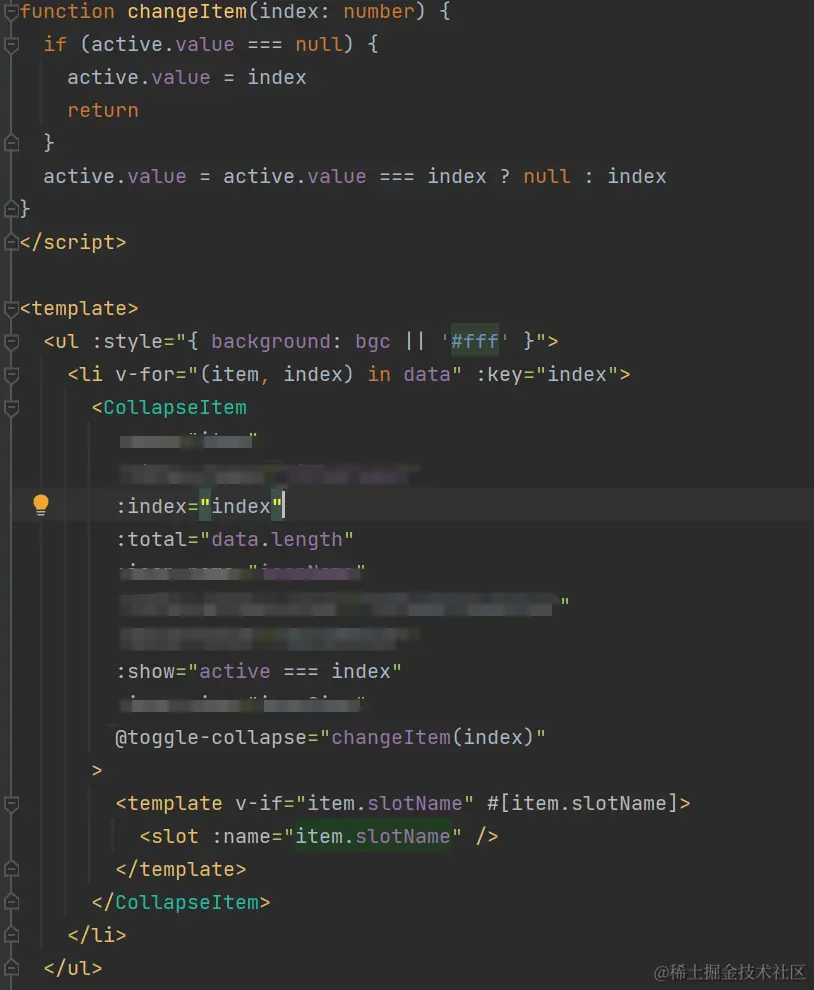Click the yellow lightbulb intention icon
This screenshot has height=990, width=814.
[40, 504]
